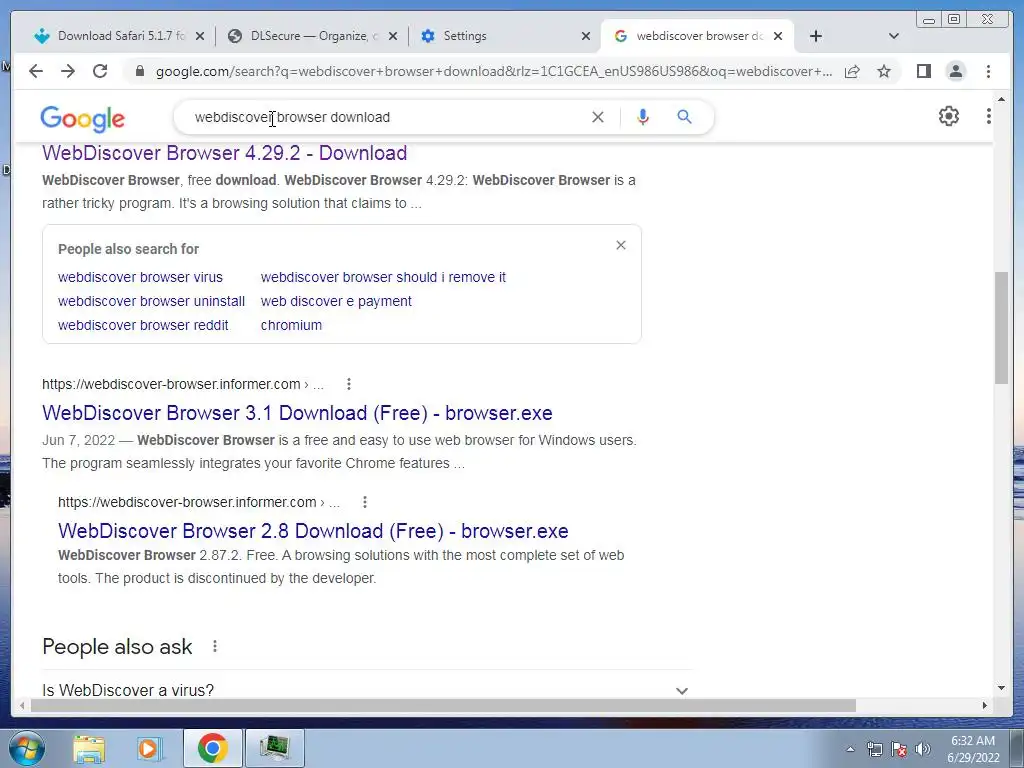Close the Download Safari tab
This screenshot has height=768, width=1024.
point(200,36)
